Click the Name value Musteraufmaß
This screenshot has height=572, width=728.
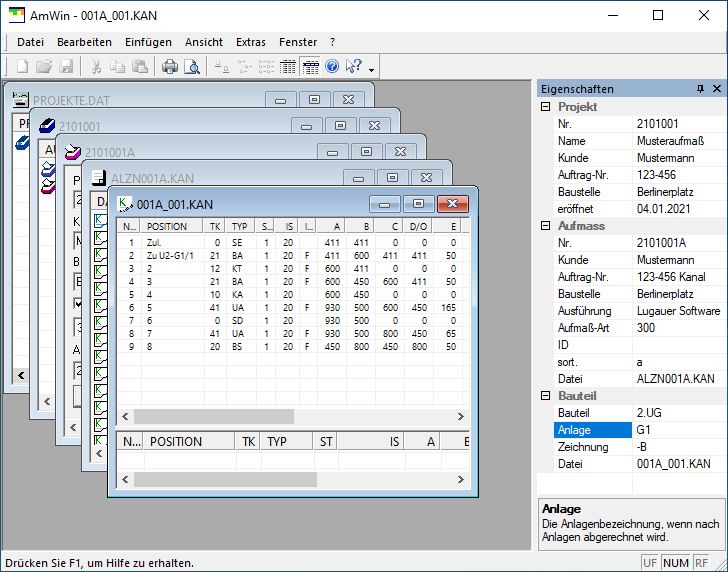pyautogui.click(x=670, y=141)
